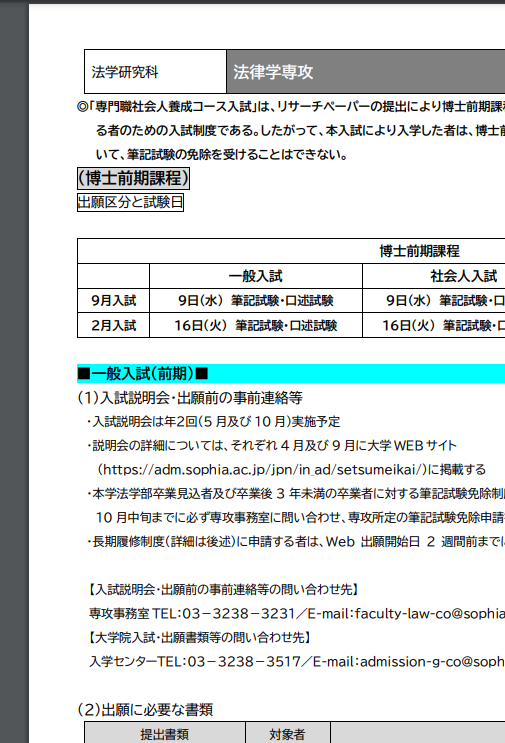Click the line starting ◎「専門職社会人養成コース入試」
The image size is (505, 743).
pyautogui.click(x=291, y=107)
